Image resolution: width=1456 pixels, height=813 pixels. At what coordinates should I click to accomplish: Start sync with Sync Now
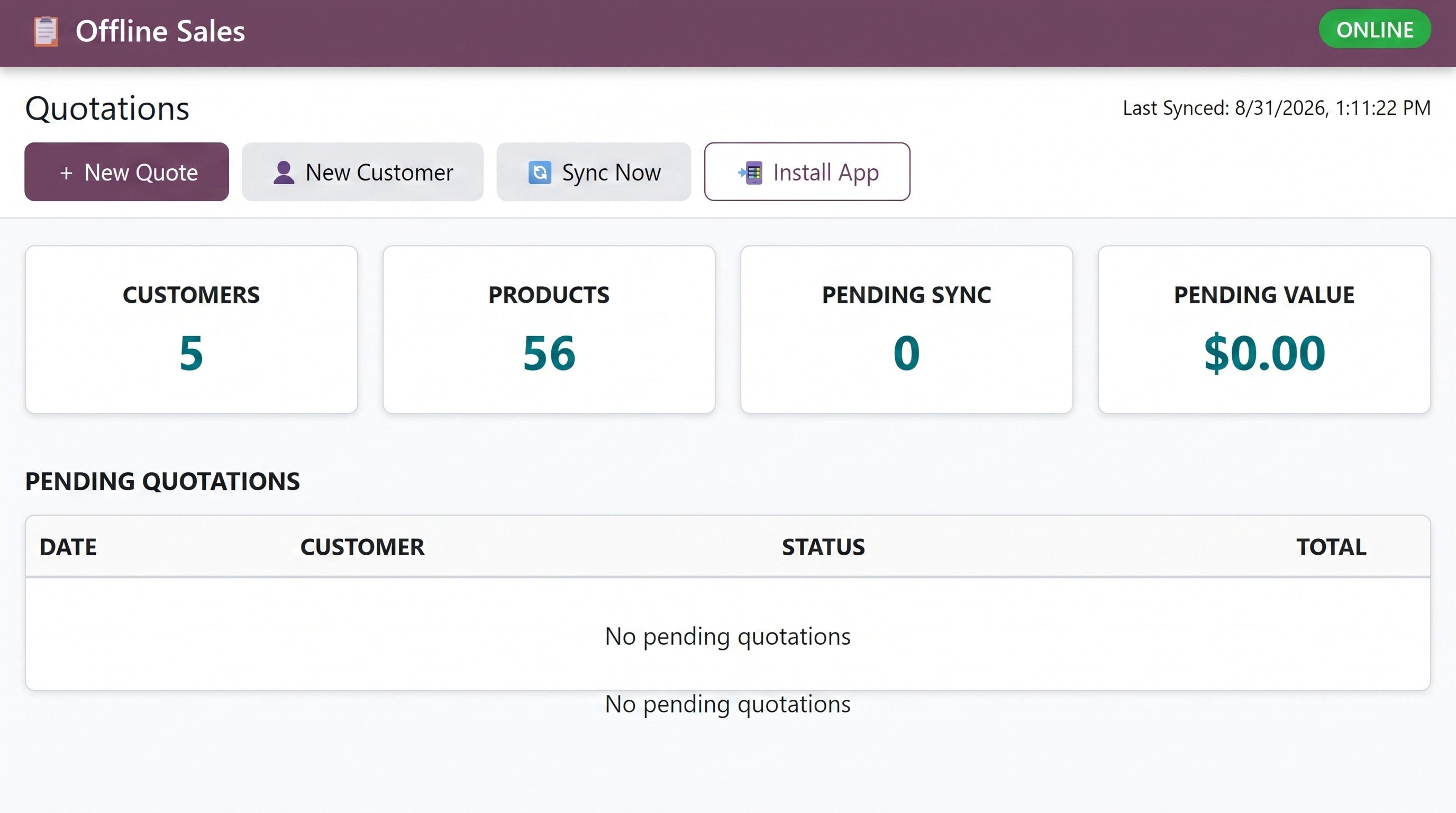(594, 172)
